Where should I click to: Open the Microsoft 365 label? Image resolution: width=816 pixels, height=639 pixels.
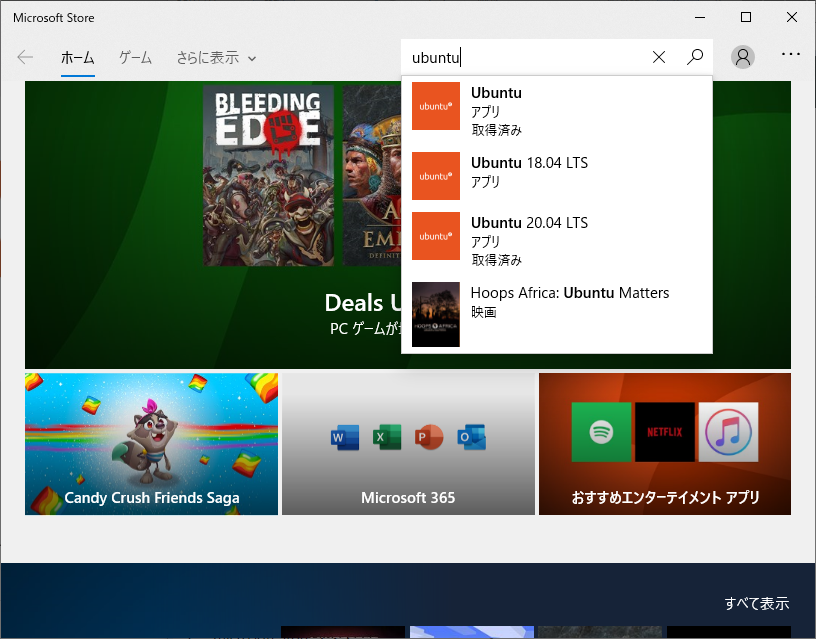pos(408,498)
